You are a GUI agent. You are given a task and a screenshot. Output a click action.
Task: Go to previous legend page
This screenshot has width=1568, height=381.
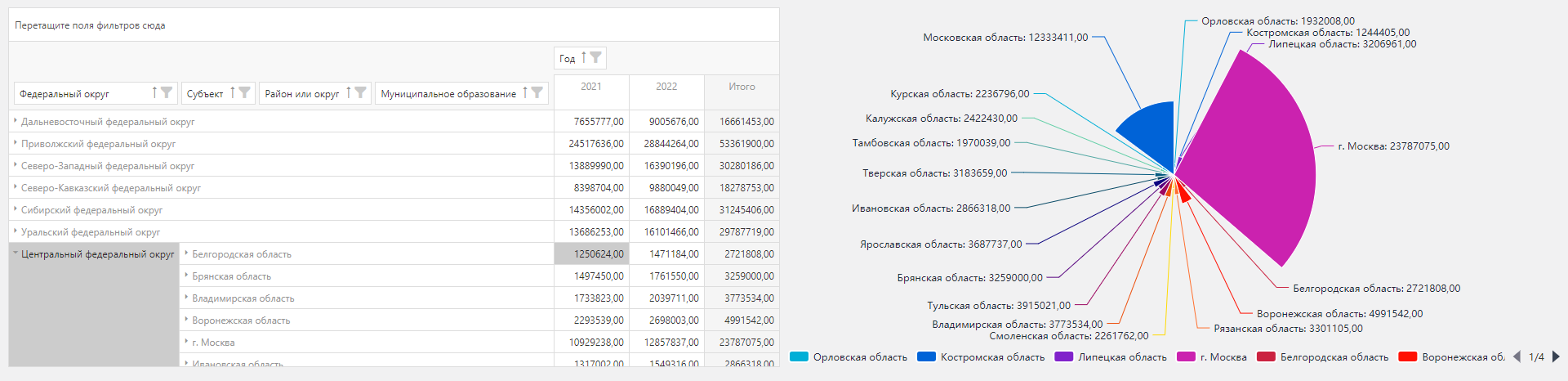coord(1517,356)
